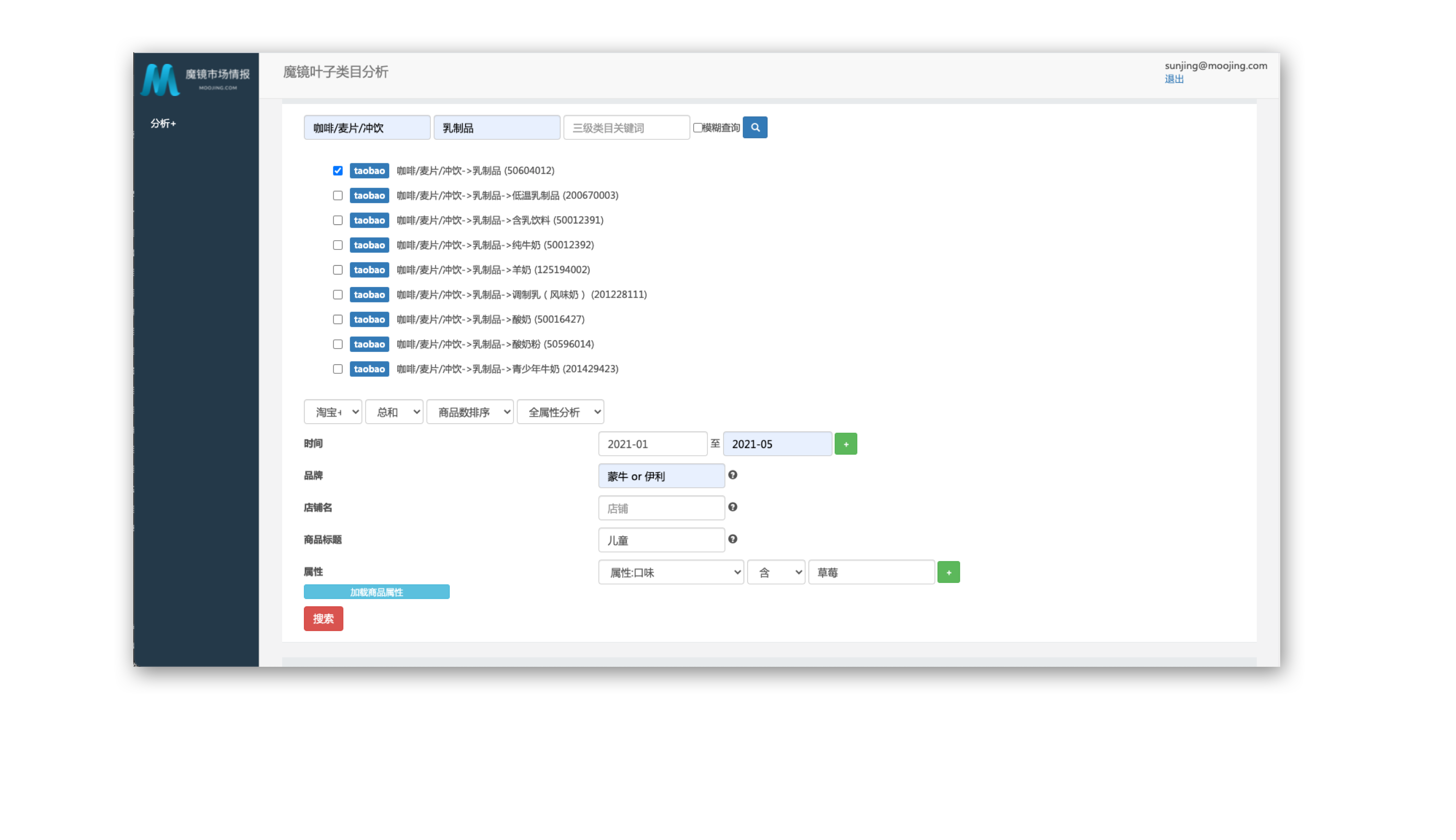The image size is (1456, 840).
Task: Click the 三级类目关键词 input field
Action: pyautogui.click(x=626, y=128)
